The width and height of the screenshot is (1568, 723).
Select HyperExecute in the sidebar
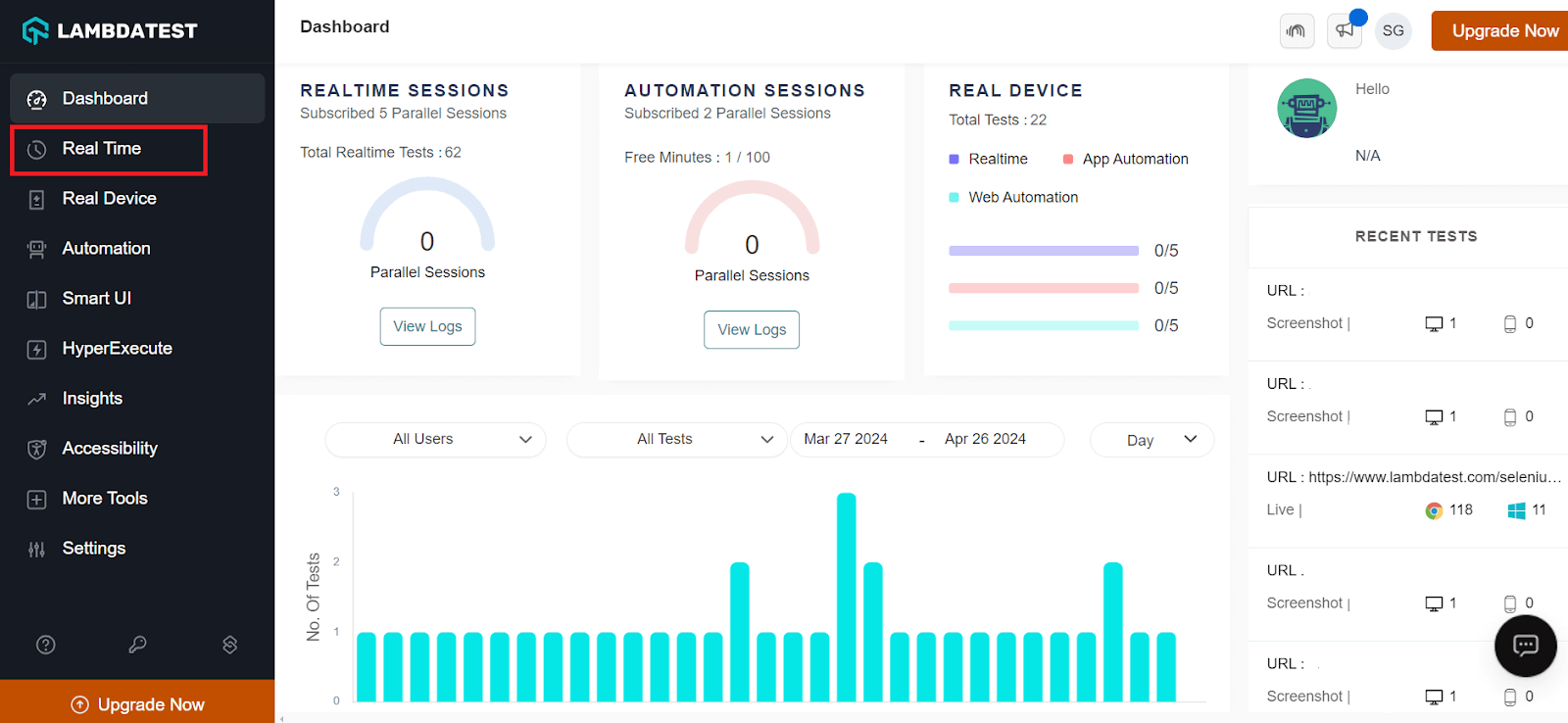pyautogui.click(x=137, y=349)
